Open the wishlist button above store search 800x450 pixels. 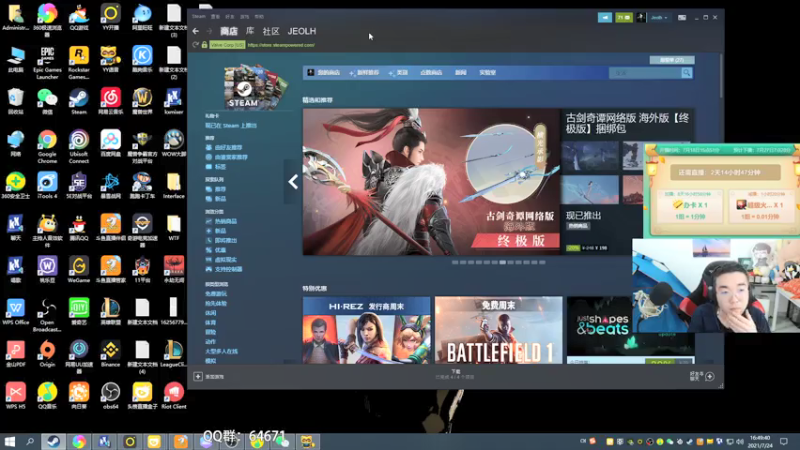click(x=671, y=60)
